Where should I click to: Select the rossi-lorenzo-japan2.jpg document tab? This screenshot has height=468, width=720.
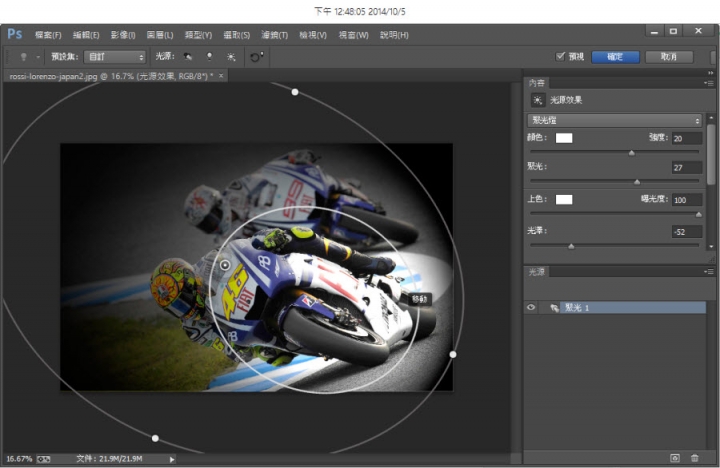point(111,76)
